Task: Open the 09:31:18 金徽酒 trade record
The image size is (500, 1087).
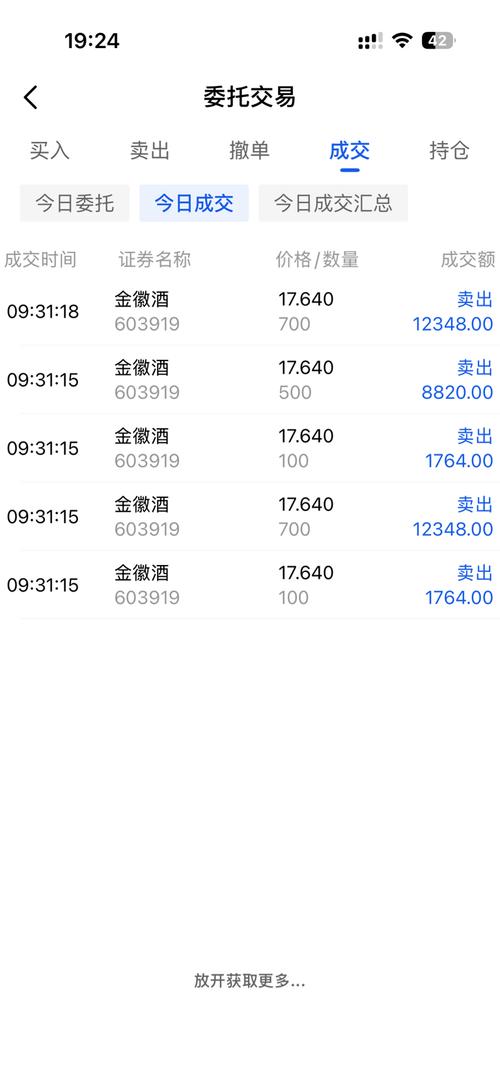Action: [x=250, y=311]
